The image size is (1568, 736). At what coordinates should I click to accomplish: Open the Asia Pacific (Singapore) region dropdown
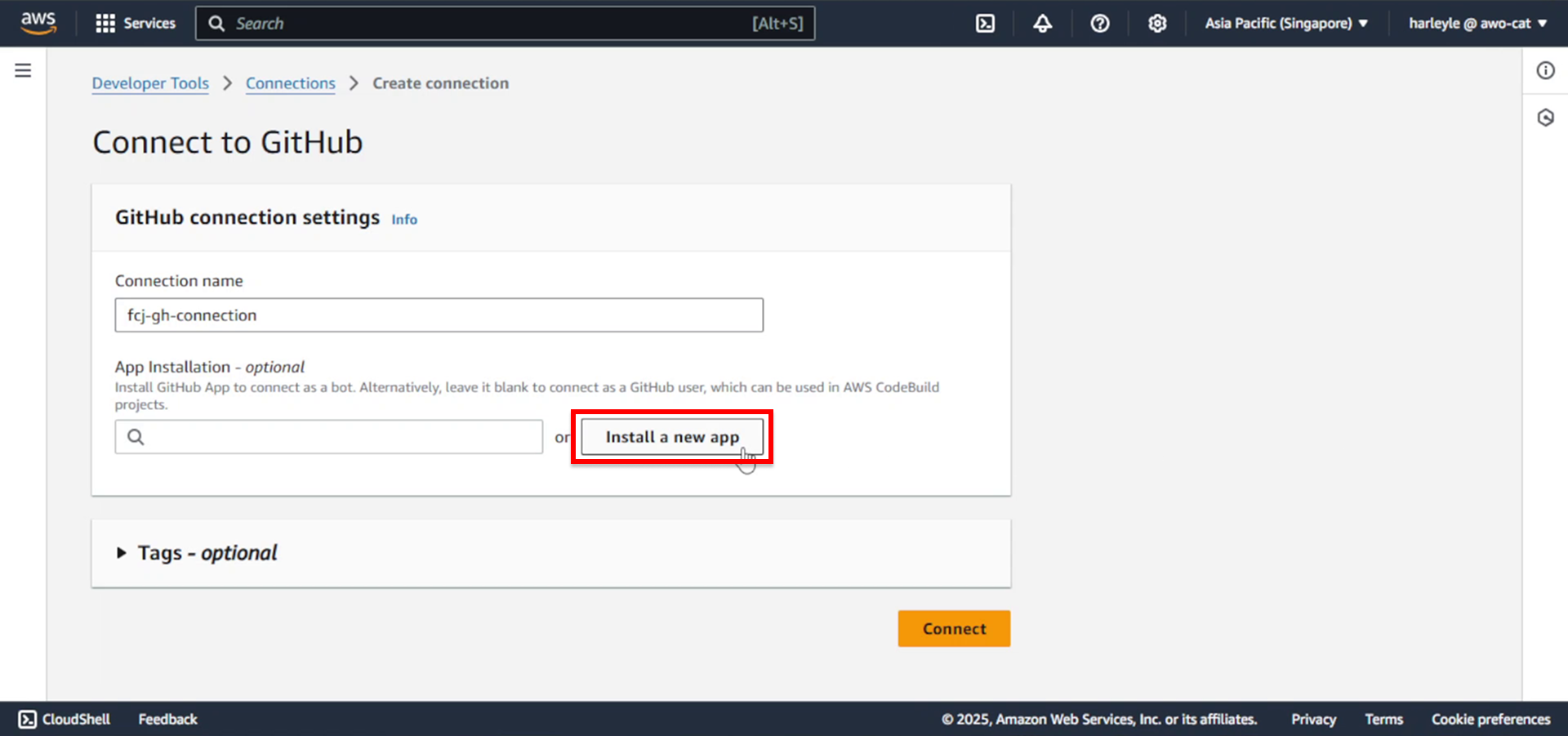pos(1286,23)
